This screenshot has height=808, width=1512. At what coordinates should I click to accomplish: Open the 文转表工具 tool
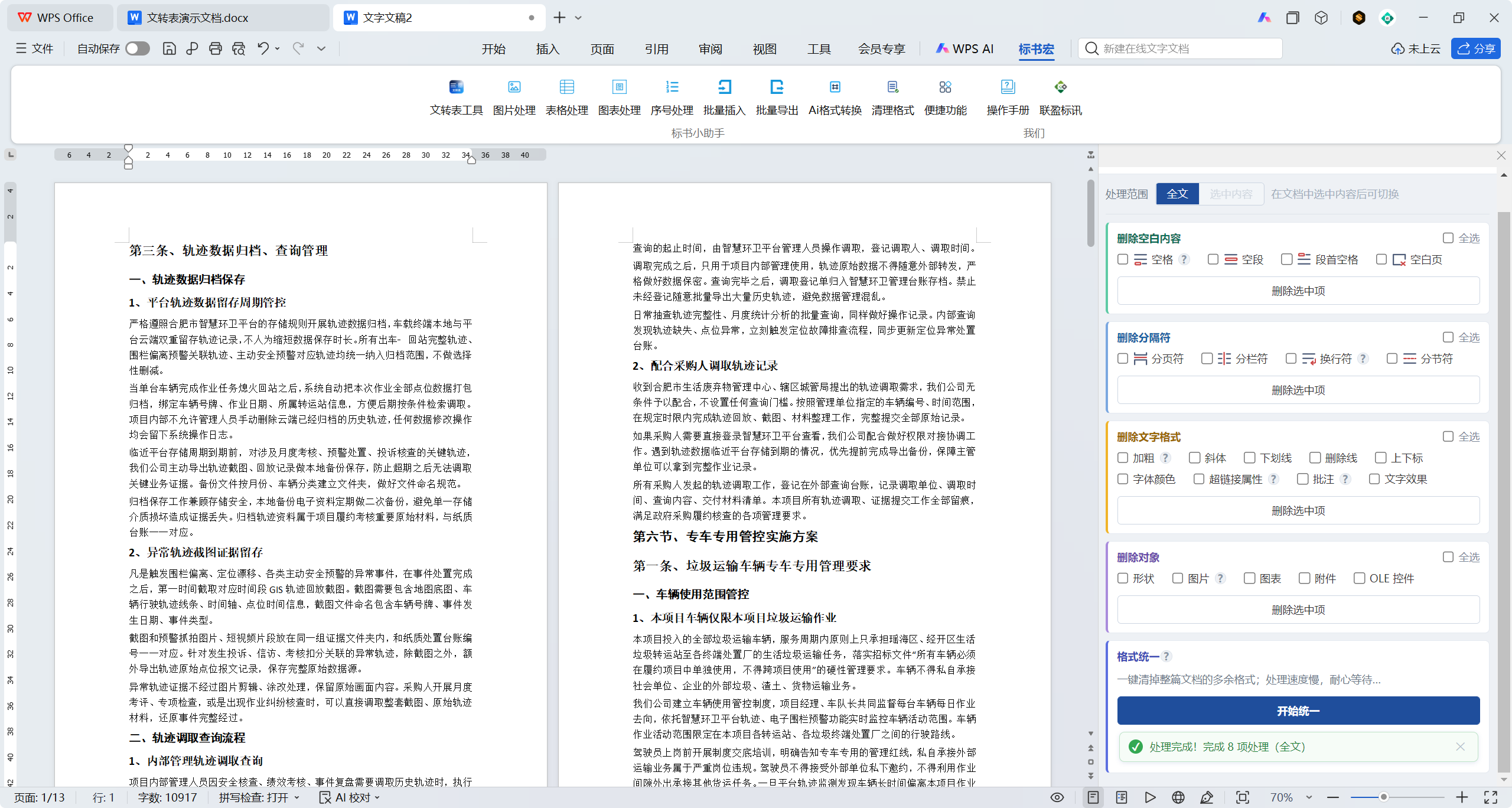tap(456, 97)
